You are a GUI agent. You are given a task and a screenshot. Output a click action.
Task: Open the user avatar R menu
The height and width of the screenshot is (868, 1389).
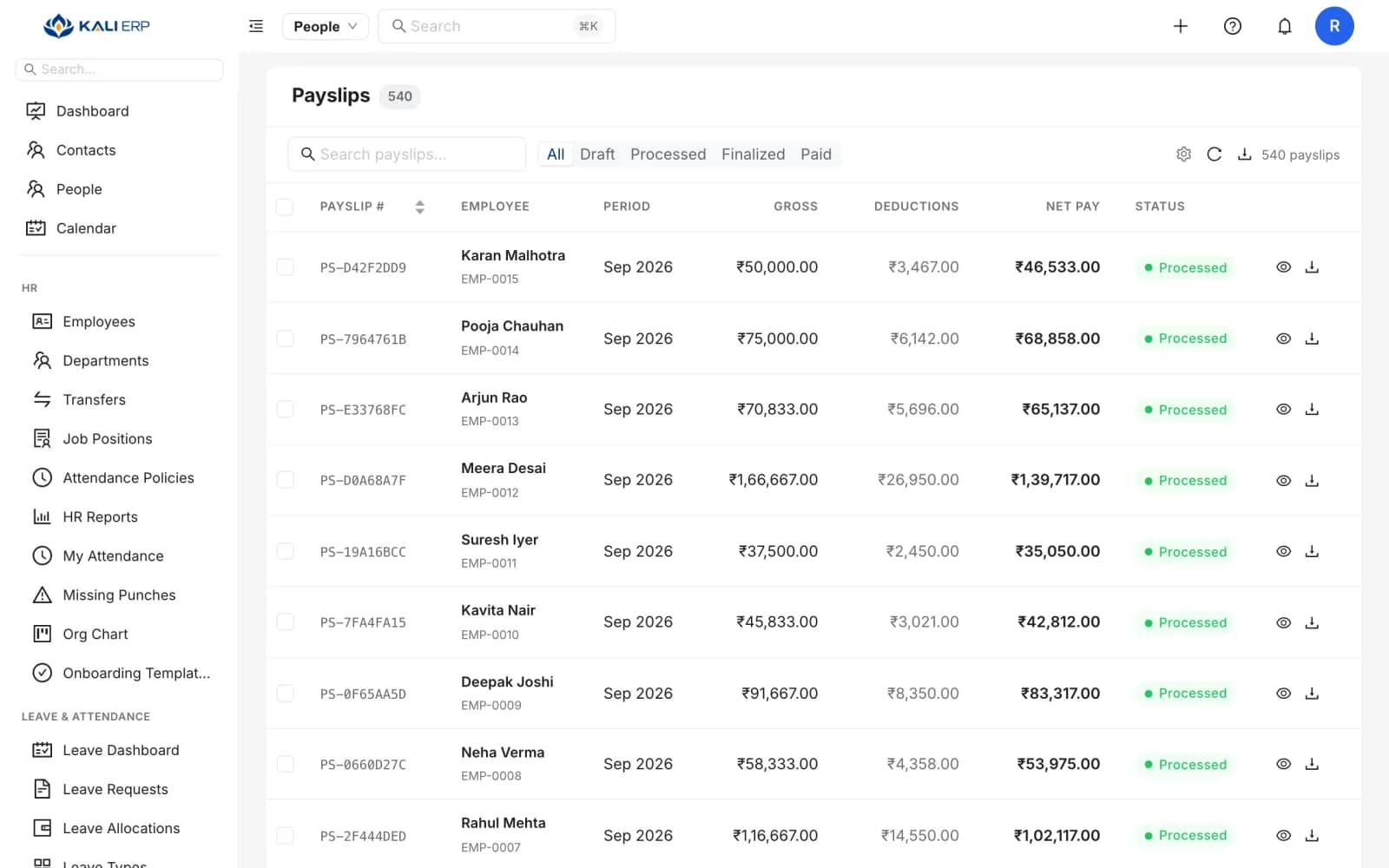(1334, 26)
